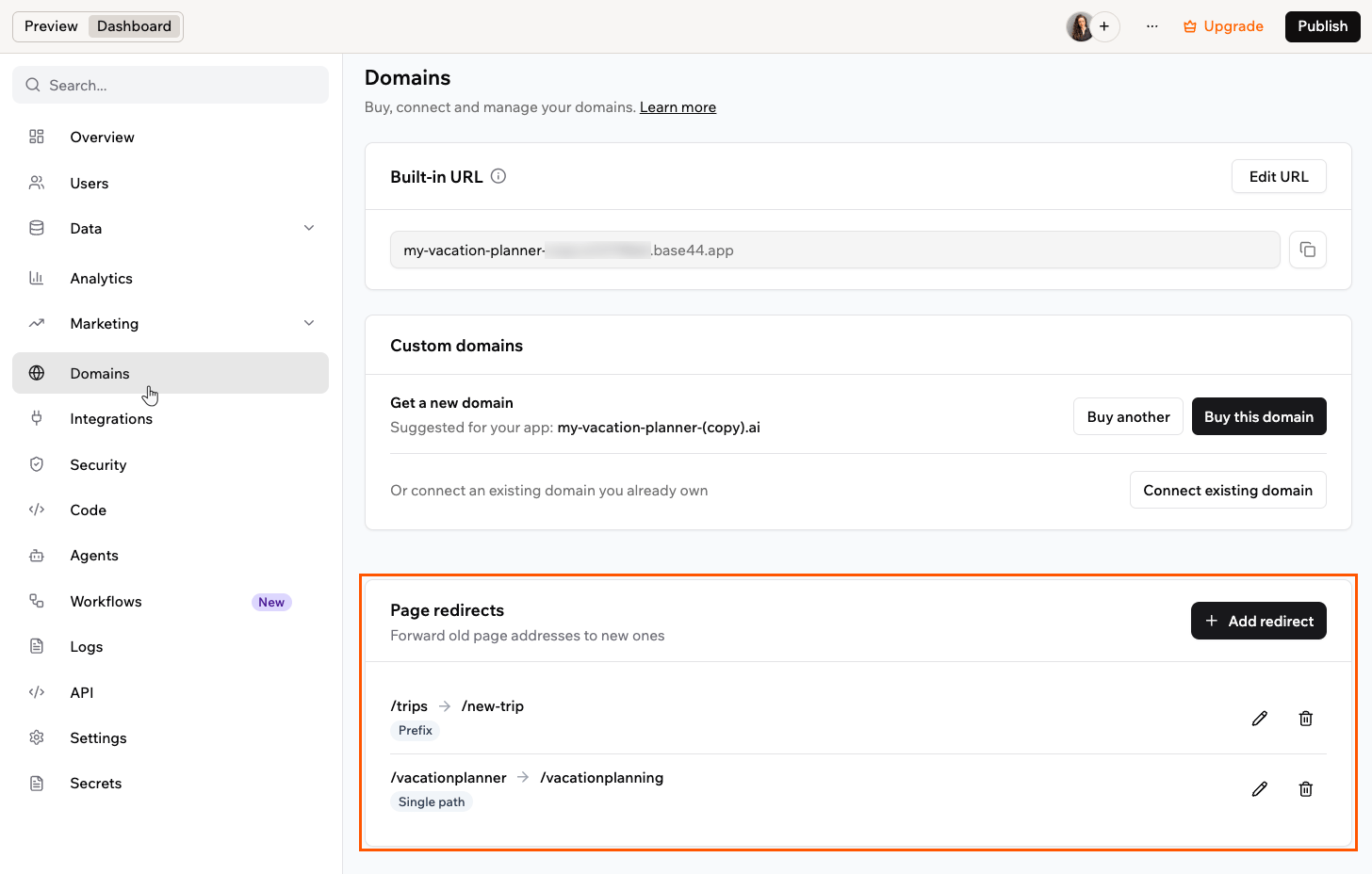Click the plus icon next to avatar
Viewport: 1372px width, 874px height.
pyautogui.click(x=1104, y=26)
